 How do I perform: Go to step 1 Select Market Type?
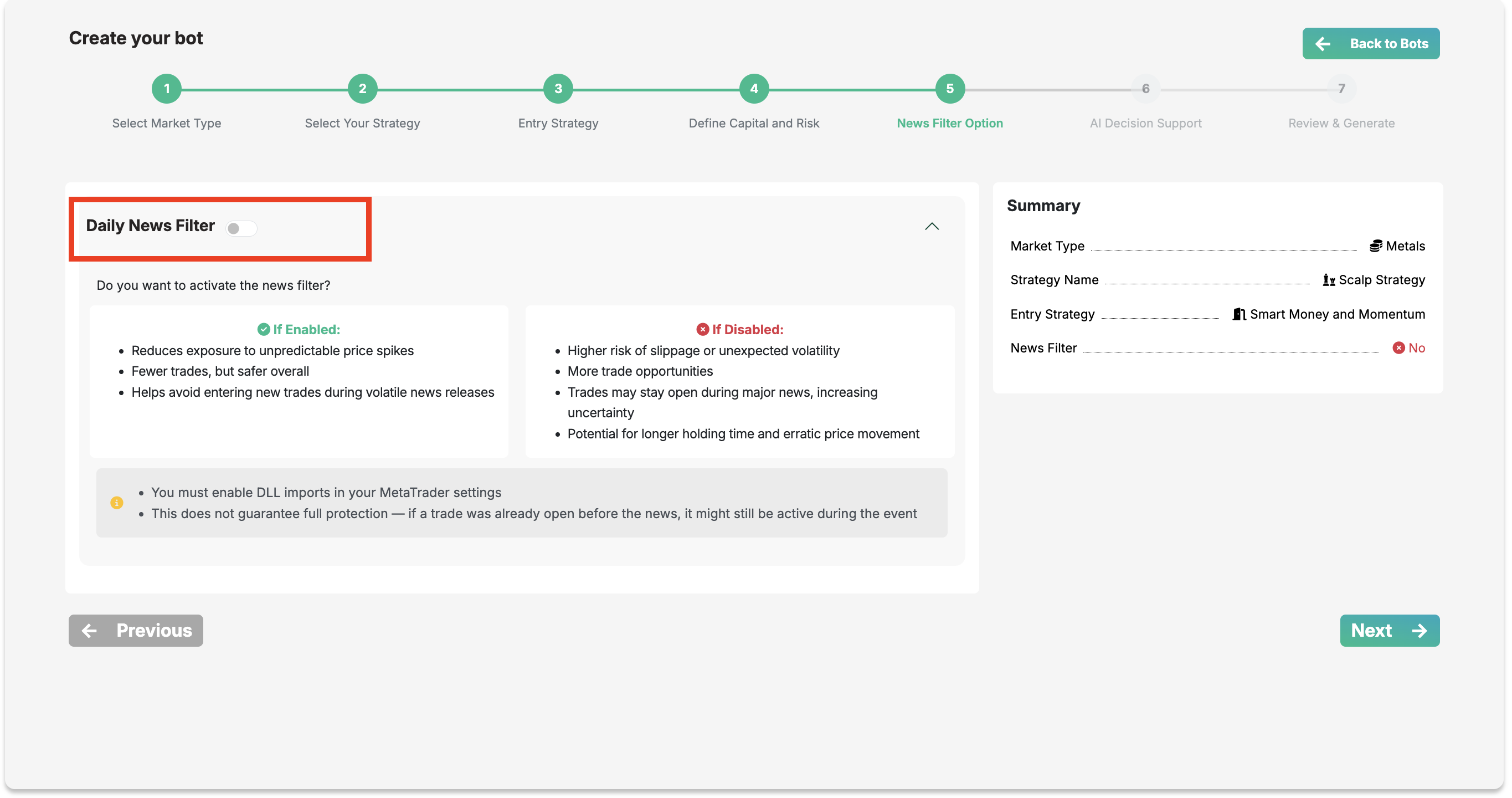167,89
